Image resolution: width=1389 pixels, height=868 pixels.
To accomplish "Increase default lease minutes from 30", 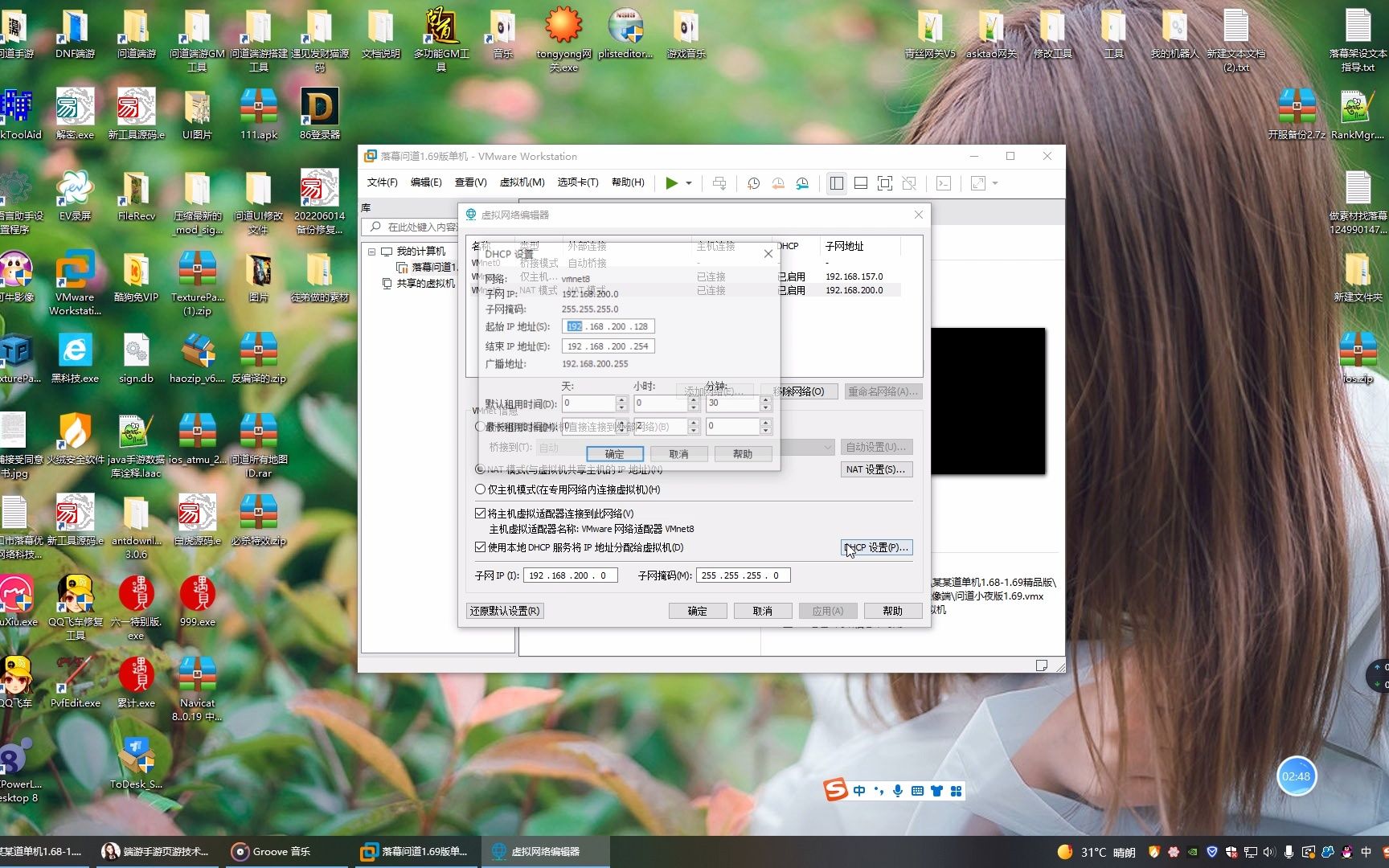I will [x=765, y=399].
